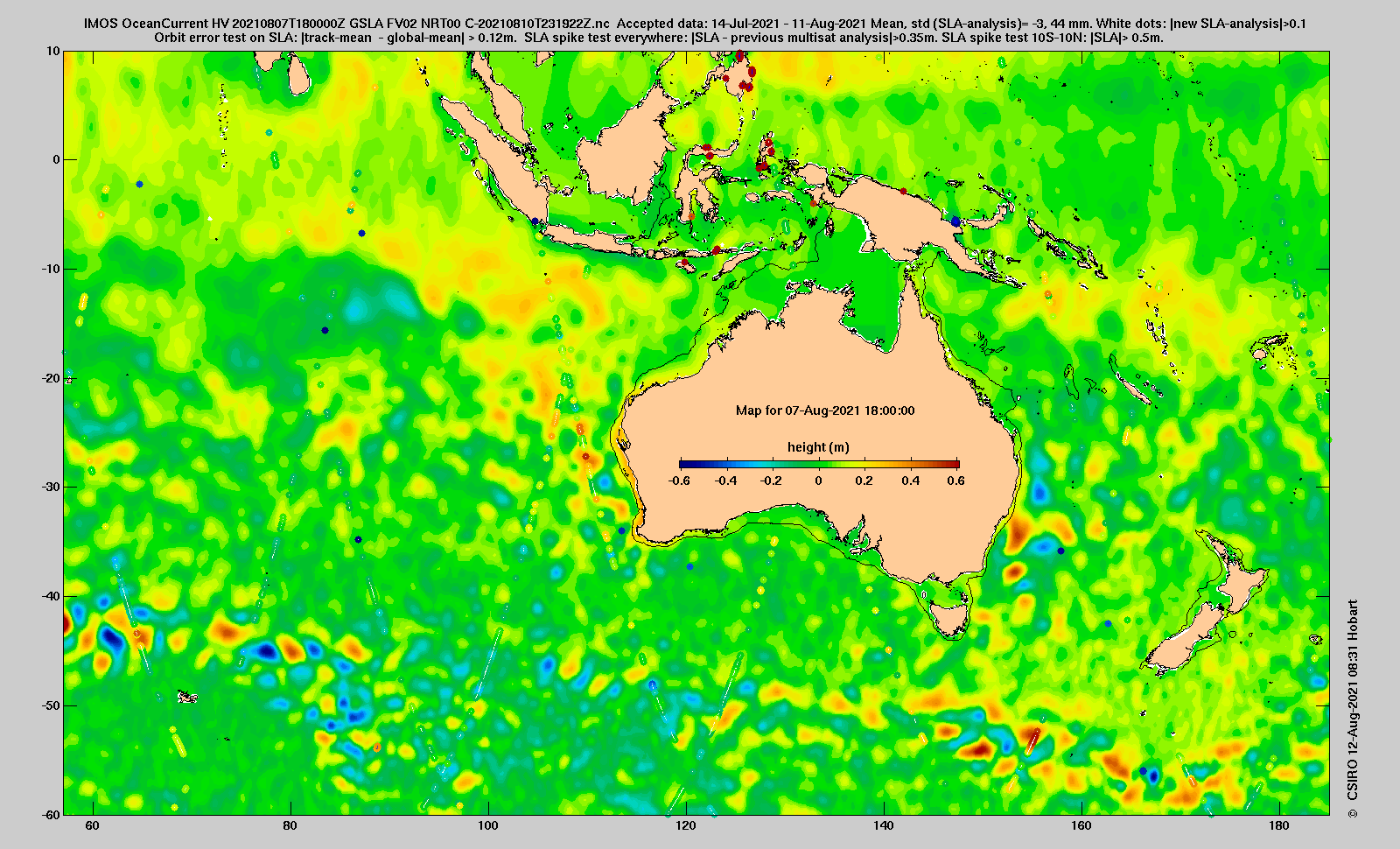Click longitude axis label 140
This screenshot has height=849, width=1400.
click(884, 826)
